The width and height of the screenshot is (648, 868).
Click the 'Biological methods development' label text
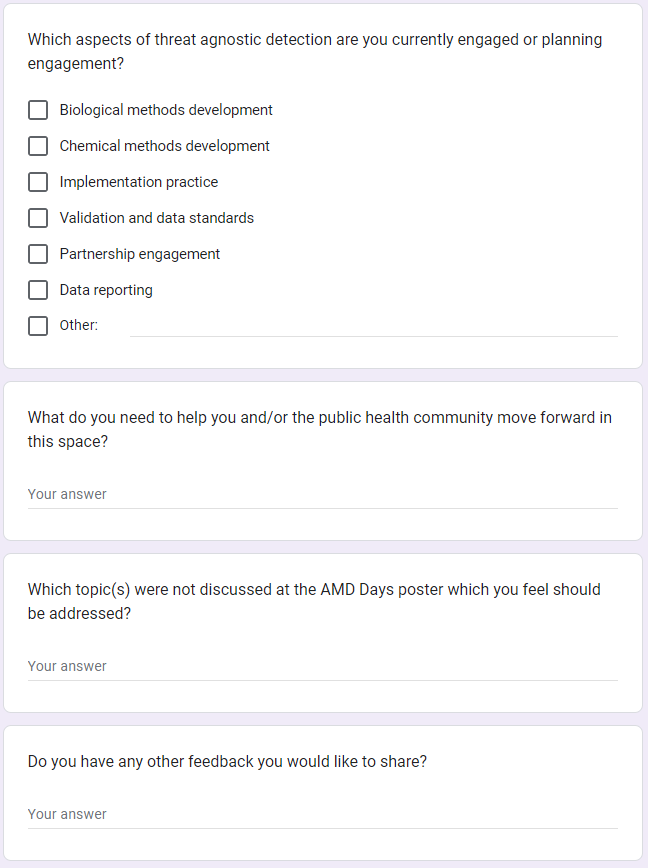(166, 110)
